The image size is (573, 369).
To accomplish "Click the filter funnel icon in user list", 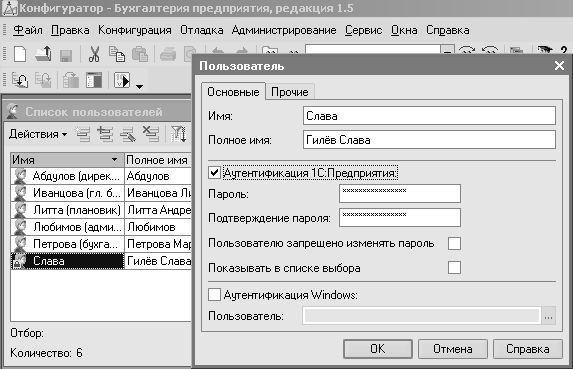I will [178, 134].
